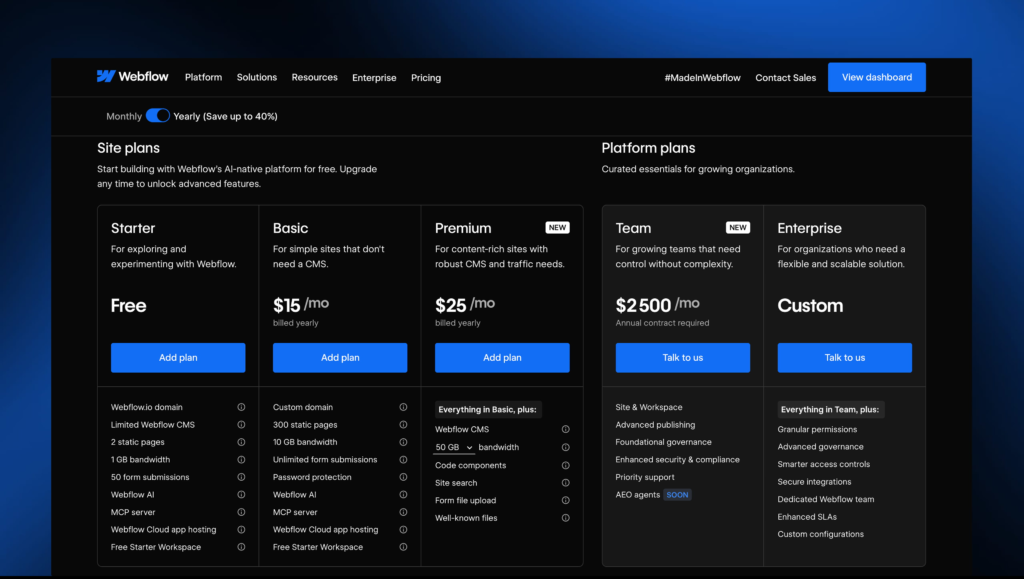Open the Resources nav menu
This screenshot has height=579, width=1024.
pos(314,77)
